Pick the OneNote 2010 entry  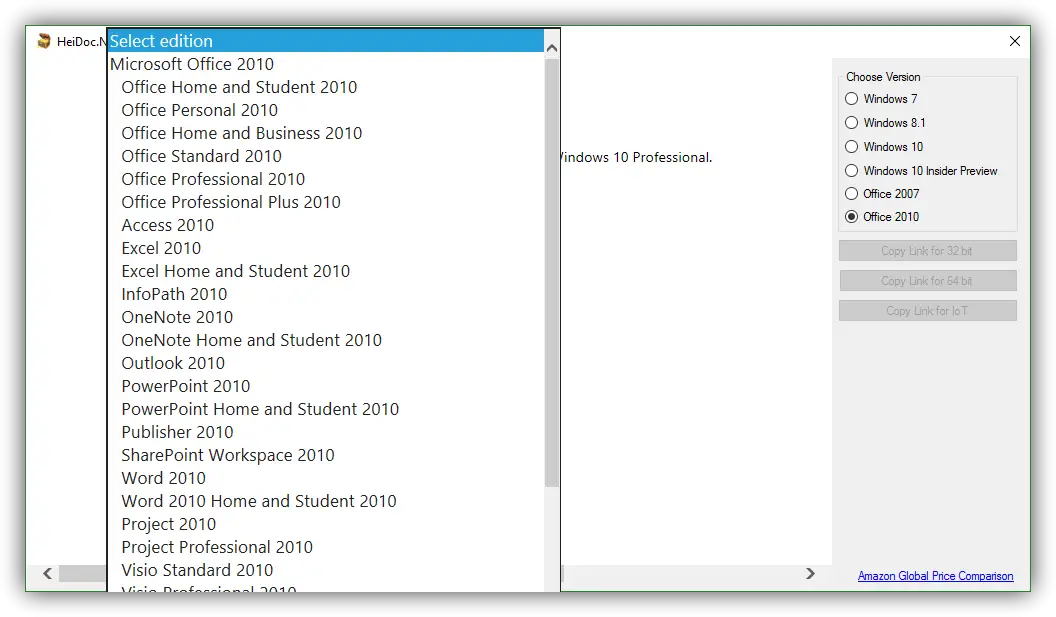[326, 317]
